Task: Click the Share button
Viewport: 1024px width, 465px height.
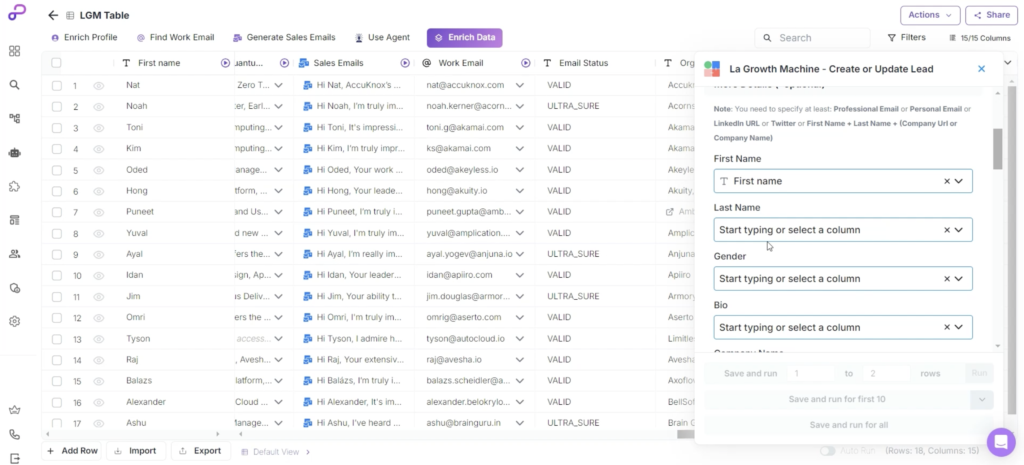Action: 992,15
